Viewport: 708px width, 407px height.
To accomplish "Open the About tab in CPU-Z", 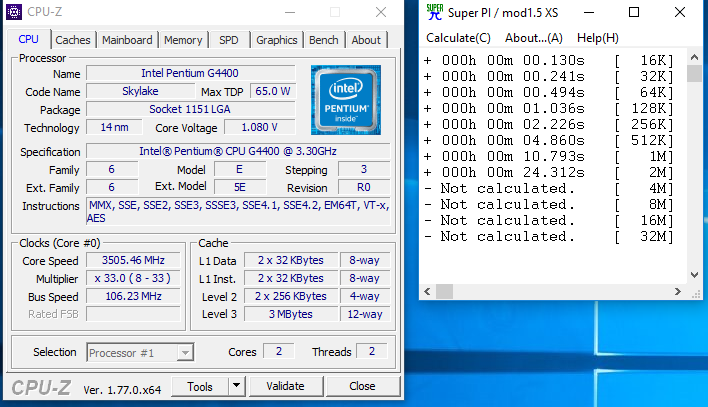I will coord(366,40).
